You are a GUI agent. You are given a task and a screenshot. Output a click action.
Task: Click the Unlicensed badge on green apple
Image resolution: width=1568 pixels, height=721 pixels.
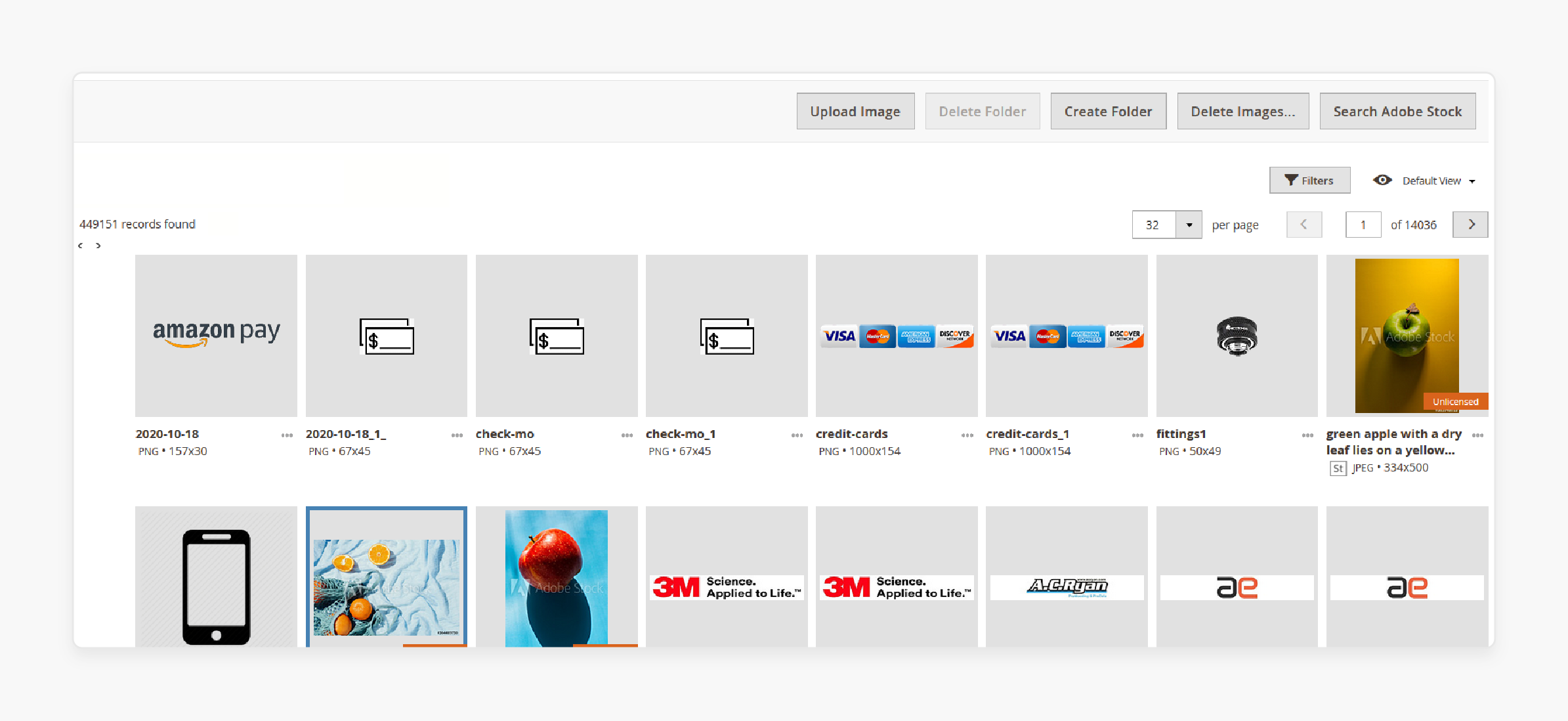[x=1455, y=401]
